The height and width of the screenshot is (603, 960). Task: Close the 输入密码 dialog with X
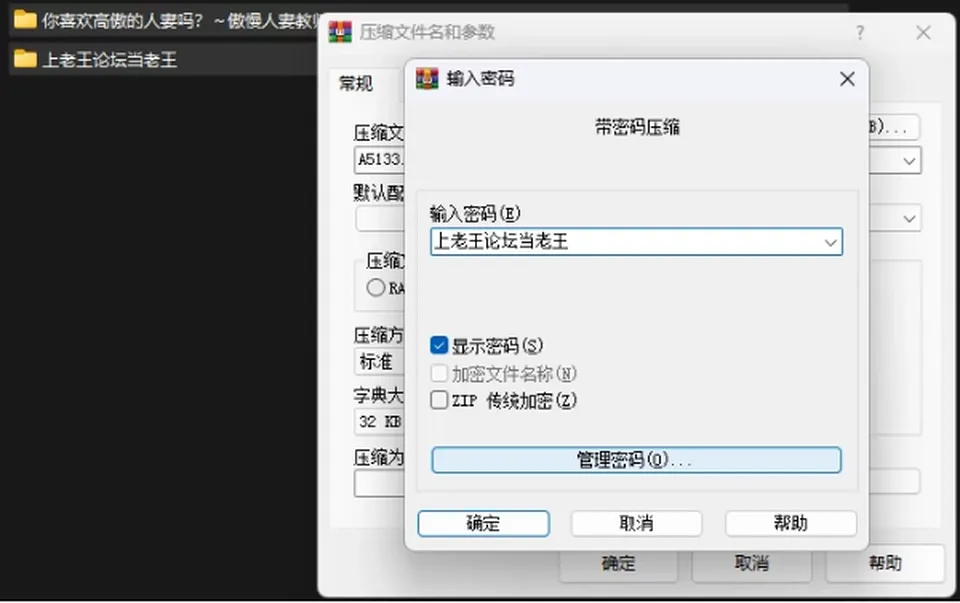point(847,79)
